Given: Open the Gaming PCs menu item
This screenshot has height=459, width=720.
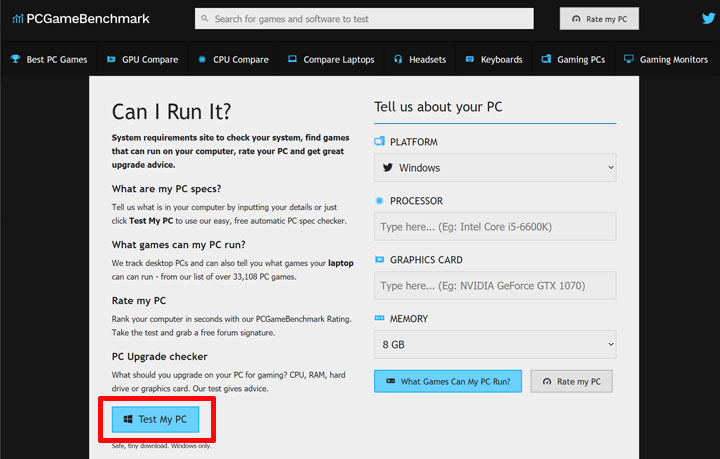Looking at the screenshot, I should pos(580,60).
